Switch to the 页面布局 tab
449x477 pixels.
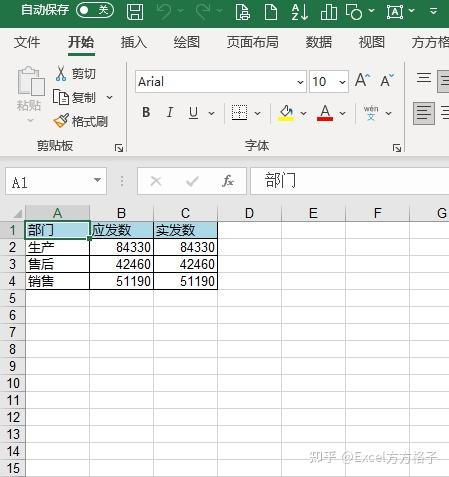(x=253, y=42)
